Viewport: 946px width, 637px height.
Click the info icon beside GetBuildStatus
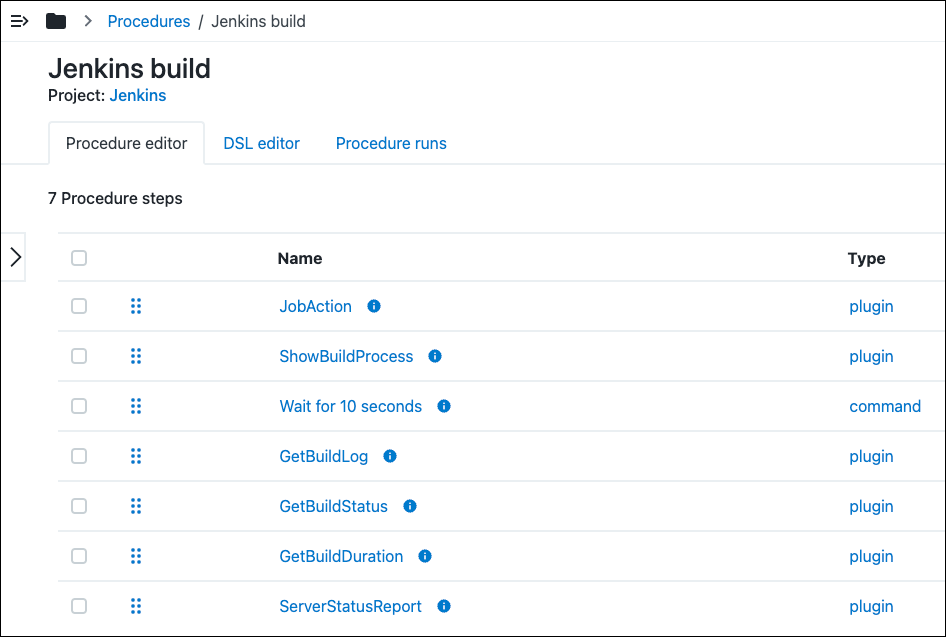[409, 507]
